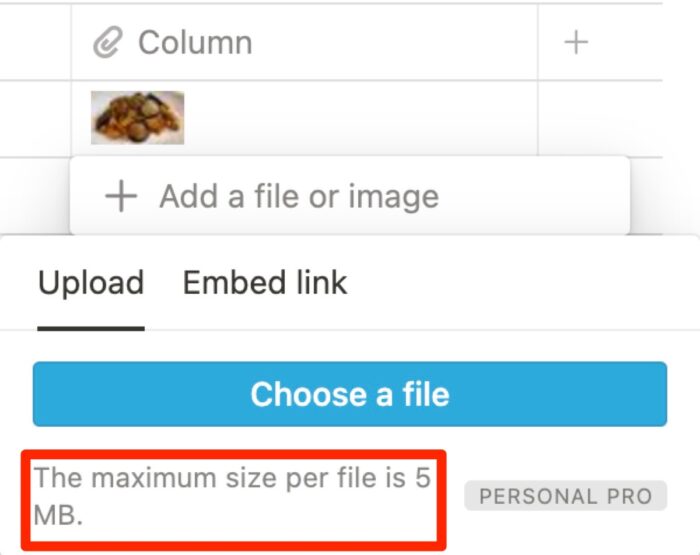
Task: Click the empty cell left of the food thumbnail
Action: point(35,118)
